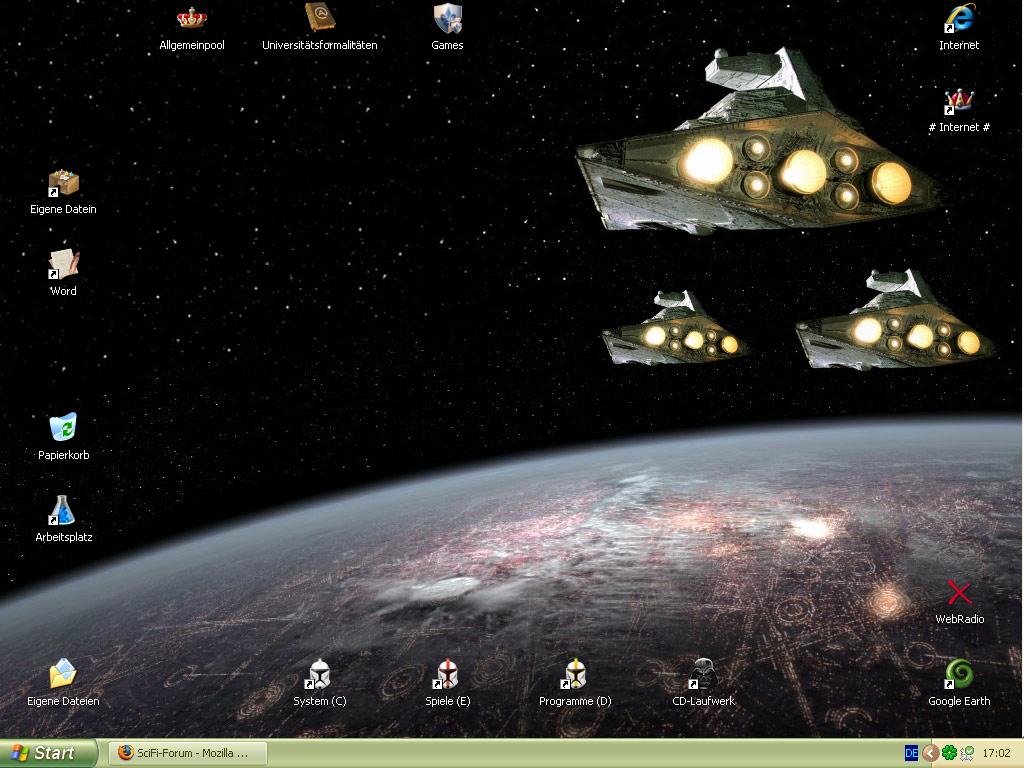This screenshot has height=768, width=1024.
Task: Open the System (C) drive shortcut
Action: [319, 675]
